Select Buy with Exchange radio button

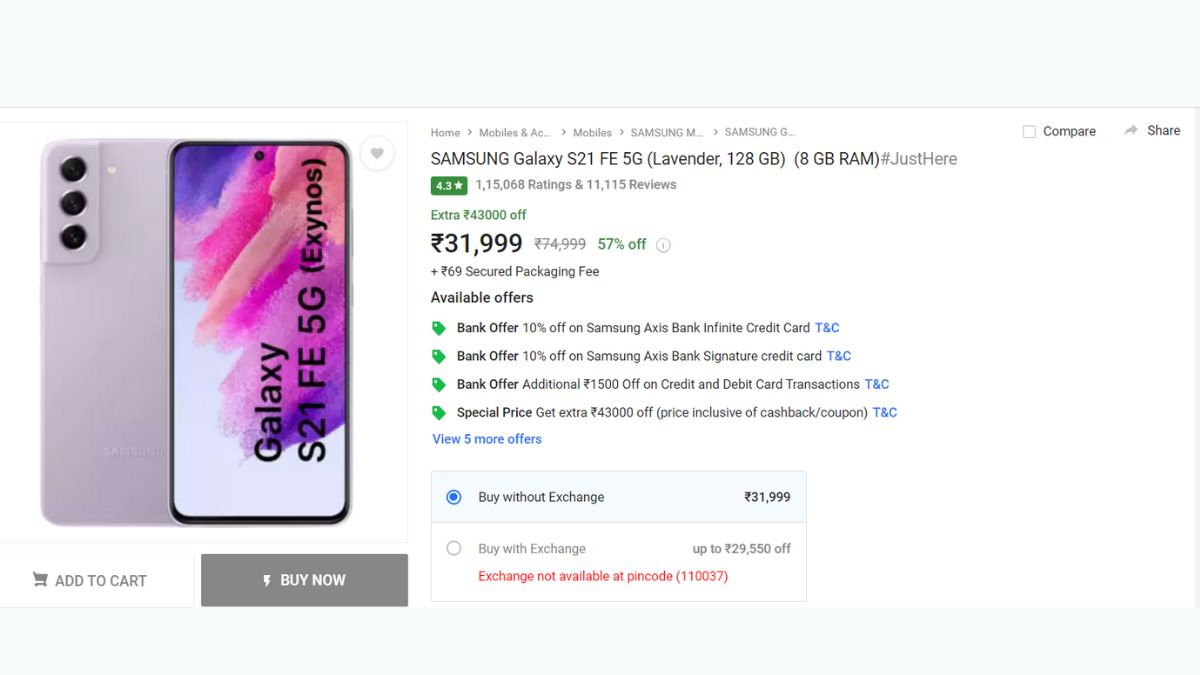(454, 548)
